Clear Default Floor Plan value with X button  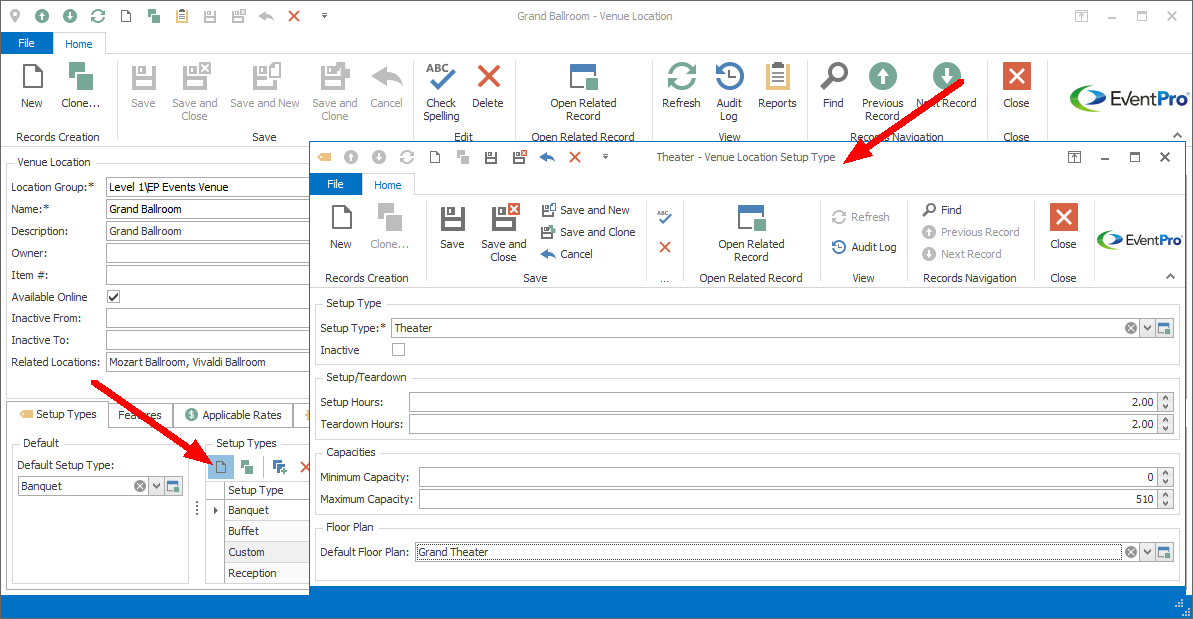1131,552
